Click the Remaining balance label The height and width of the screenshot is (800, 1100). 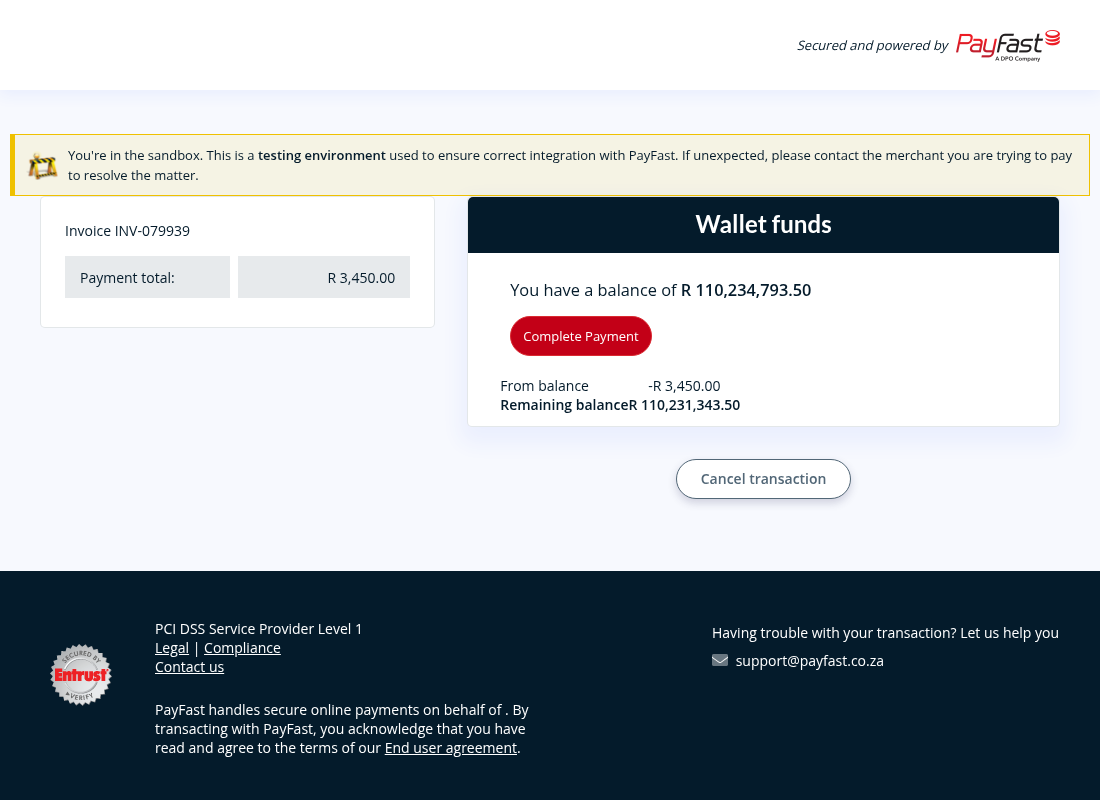pyautogui.click(x=564, y=405)
